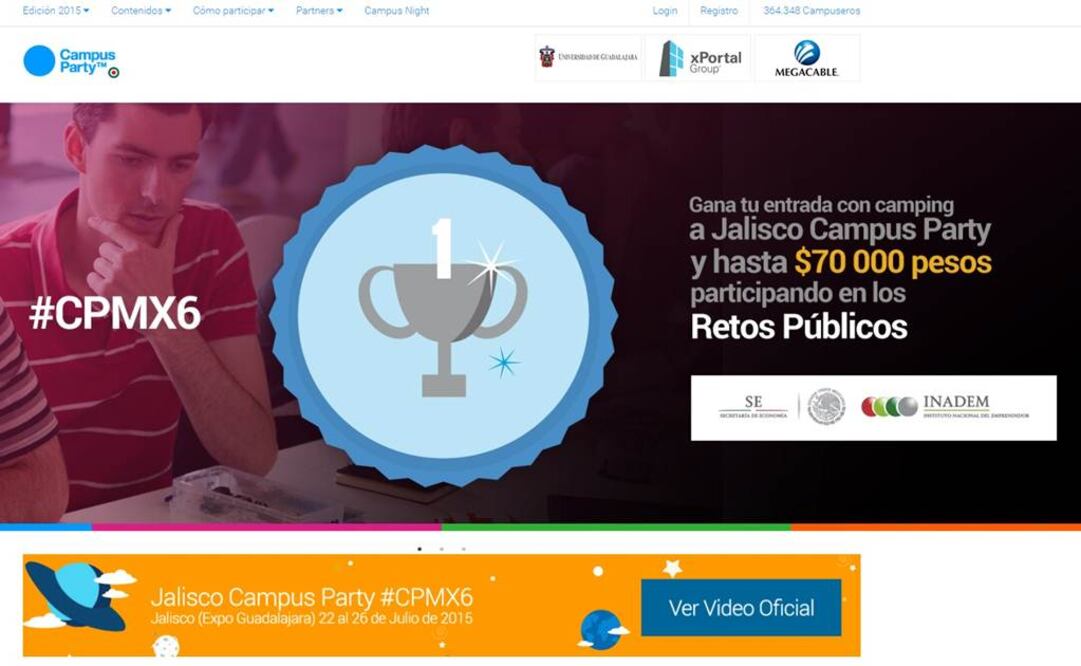This screenshot has width=1081, height=666.
Task: Click the SE Secretaría de Economía logo
Action: pyautogui.click(x=753, y=407)
